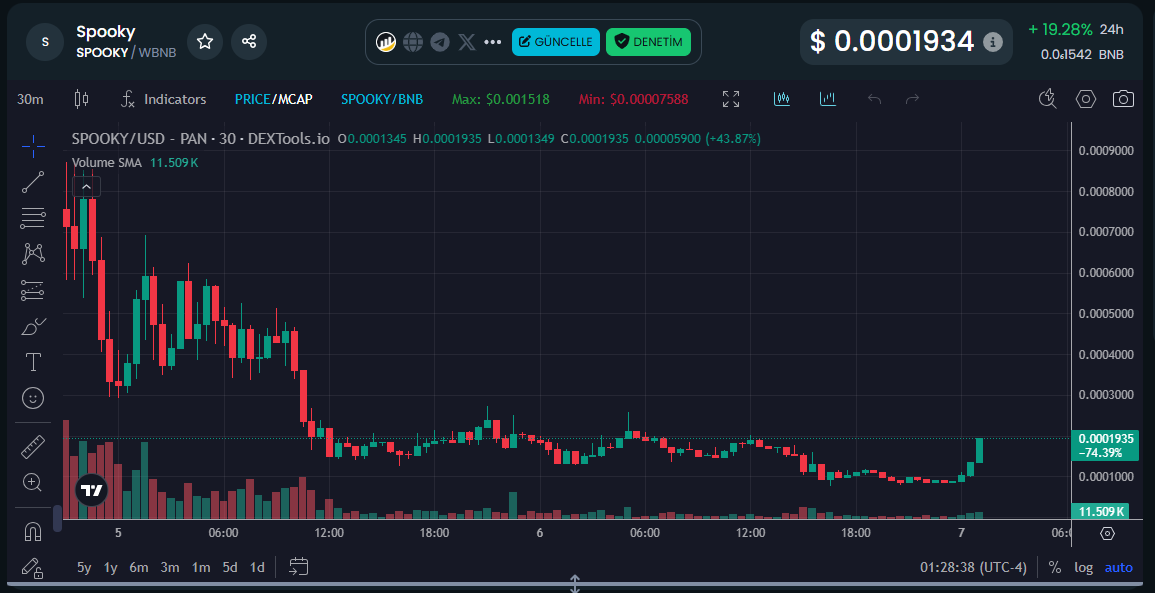Set range to 1m

[x=201, y=567]
